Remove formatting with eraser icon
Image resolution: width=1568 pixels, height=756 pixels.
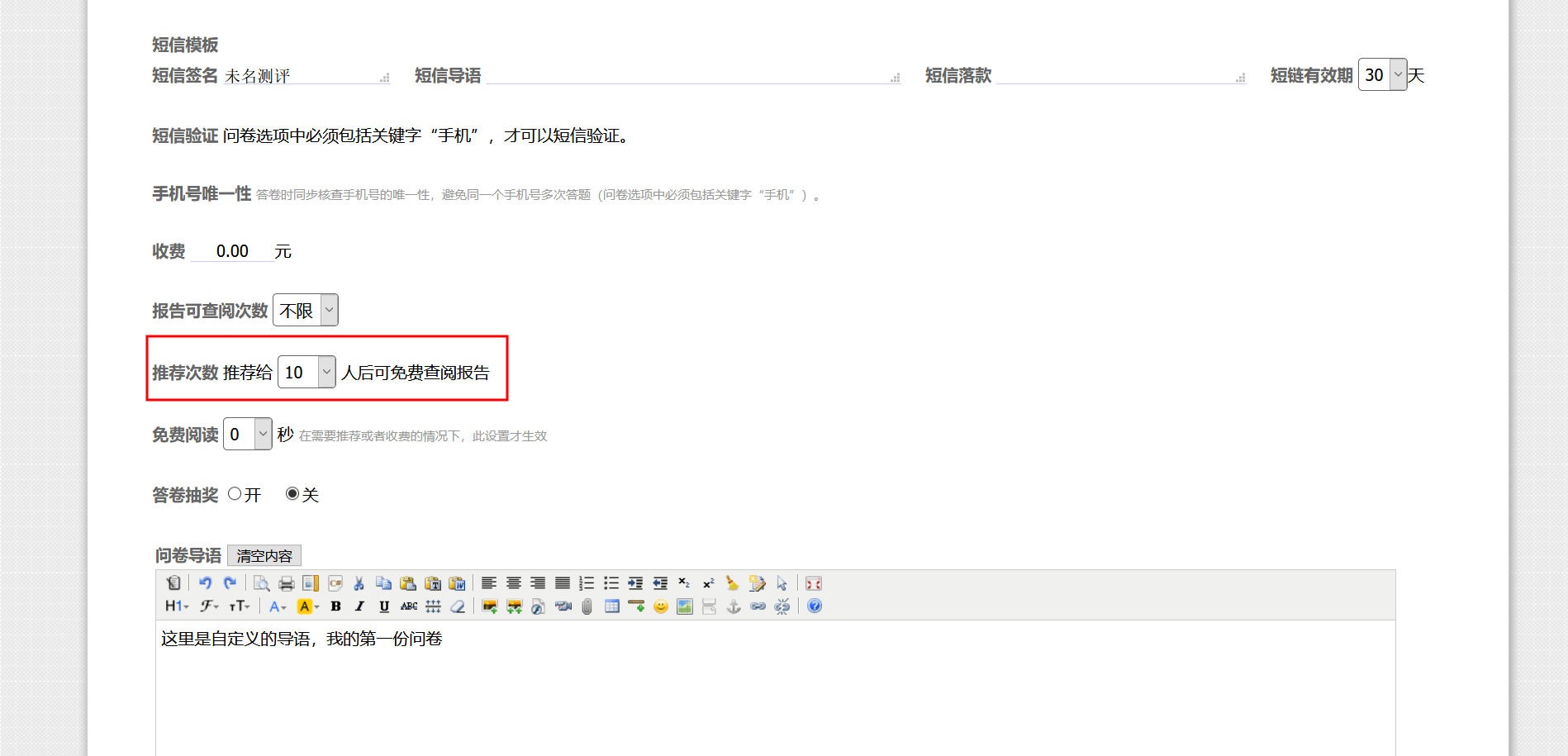tap(458, 606)
